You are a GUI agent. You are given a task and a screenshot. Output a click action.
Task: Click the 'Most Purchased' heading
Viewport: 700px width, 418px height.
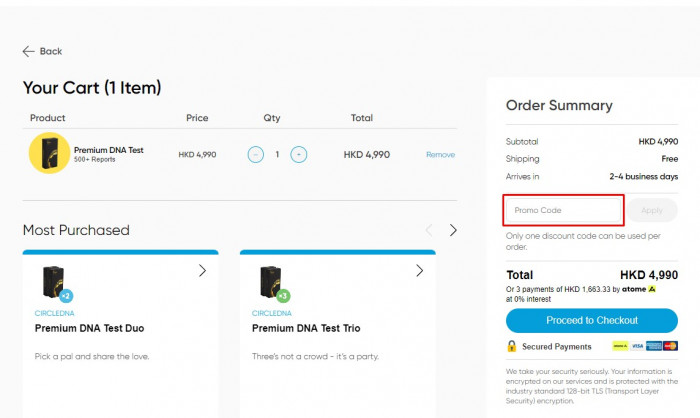pos(76,230)
